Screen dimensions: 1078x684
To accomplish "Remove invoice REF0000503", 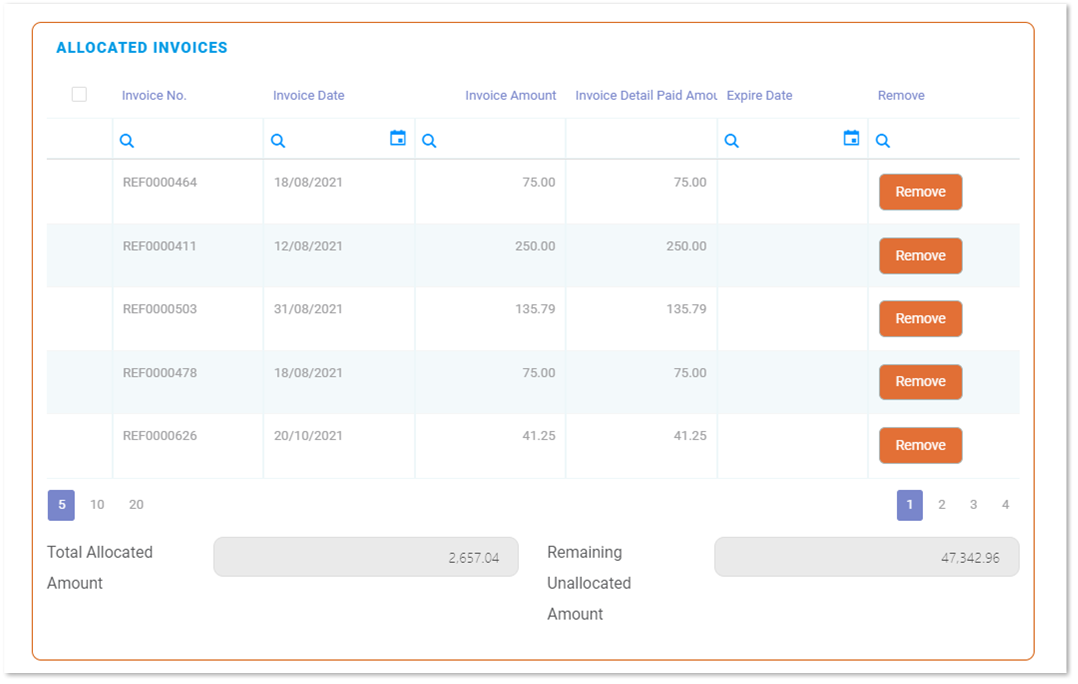I will [920, 319].
